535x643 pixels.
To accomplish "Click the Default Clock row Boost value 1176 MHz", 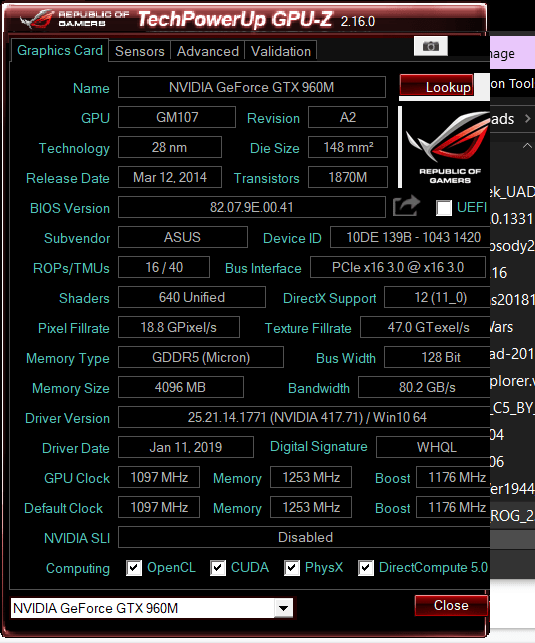I will coord(453,507).
